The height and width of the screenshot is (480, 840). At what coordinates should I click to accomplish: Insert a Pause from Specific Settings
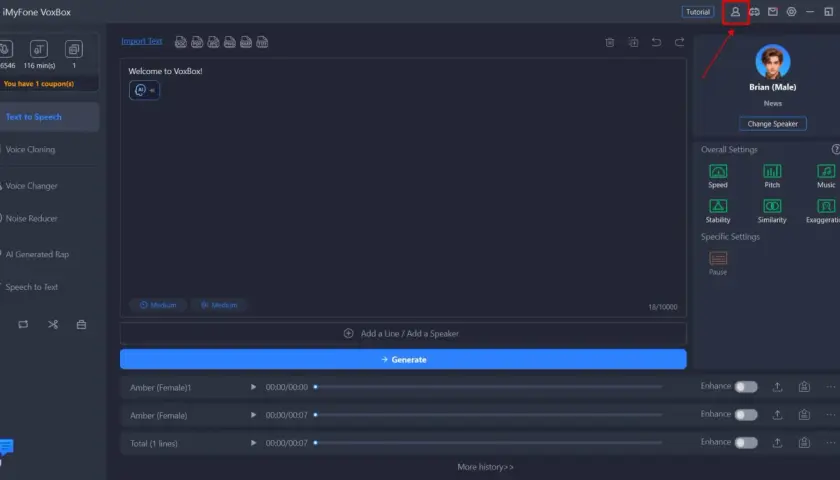click(x=718, y=263)
